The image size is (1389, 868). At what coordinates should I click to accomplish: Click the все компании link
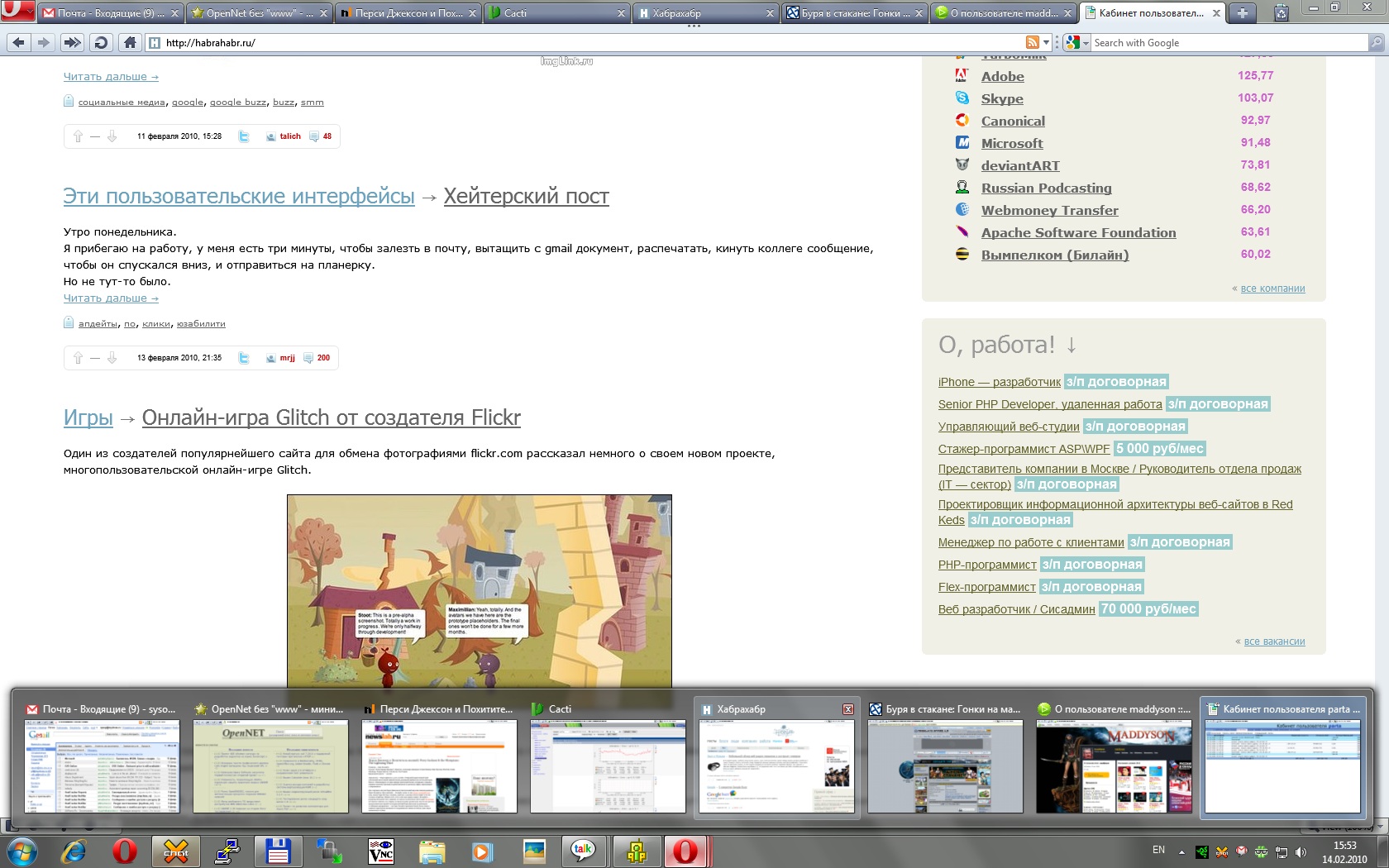tap(1272, 289)
